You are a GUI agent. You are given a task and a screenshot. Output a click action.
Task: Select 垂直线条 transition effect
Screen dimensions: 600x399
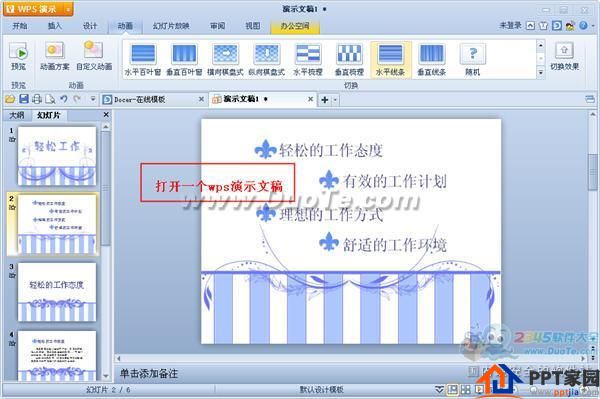pos(432,59)
